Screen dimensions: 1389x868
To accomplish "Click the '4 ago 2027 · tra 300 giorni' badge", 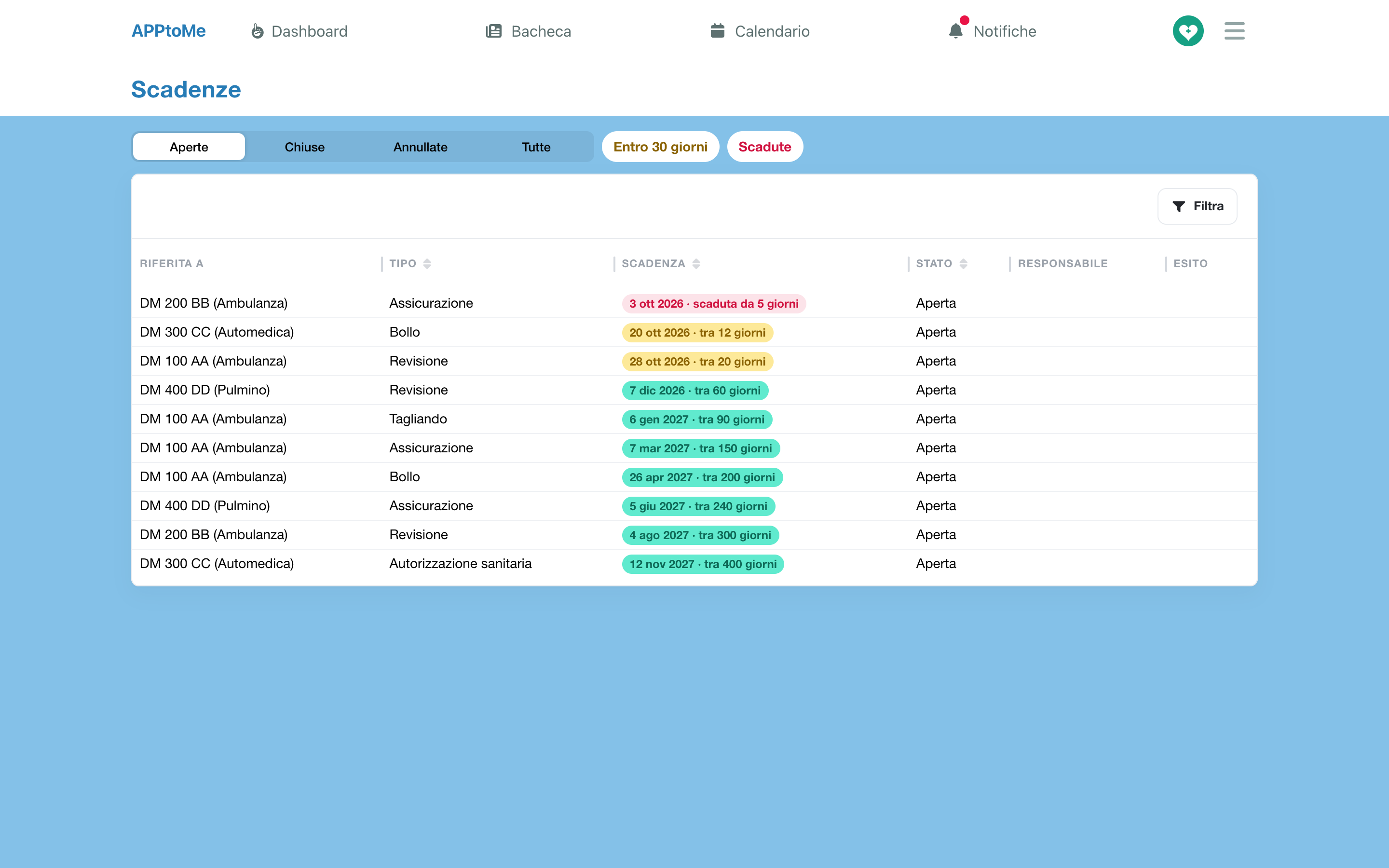I will pos(700,535).
